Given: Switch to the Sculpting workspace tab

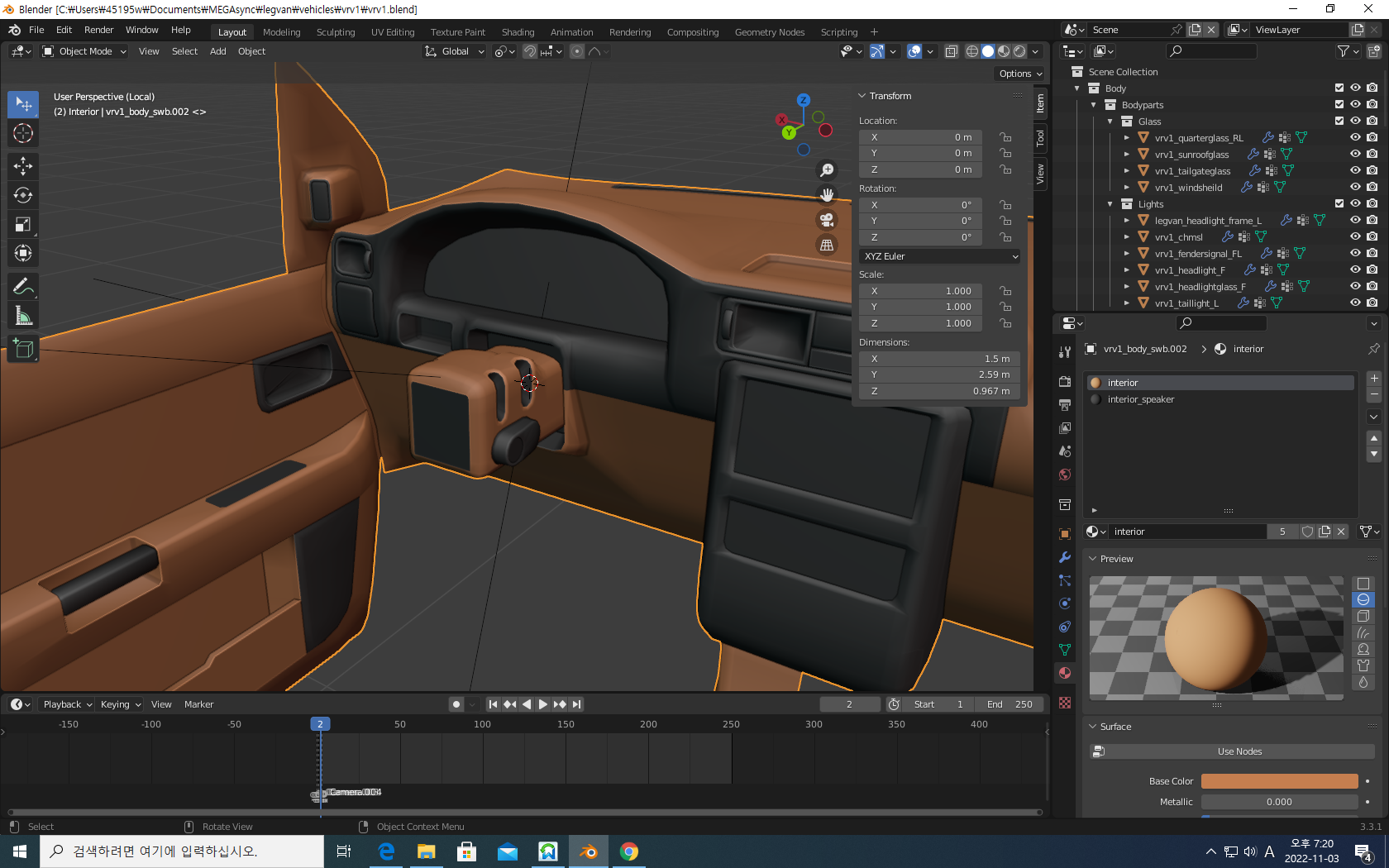Looking at the screenshot, I should (335, 32).
